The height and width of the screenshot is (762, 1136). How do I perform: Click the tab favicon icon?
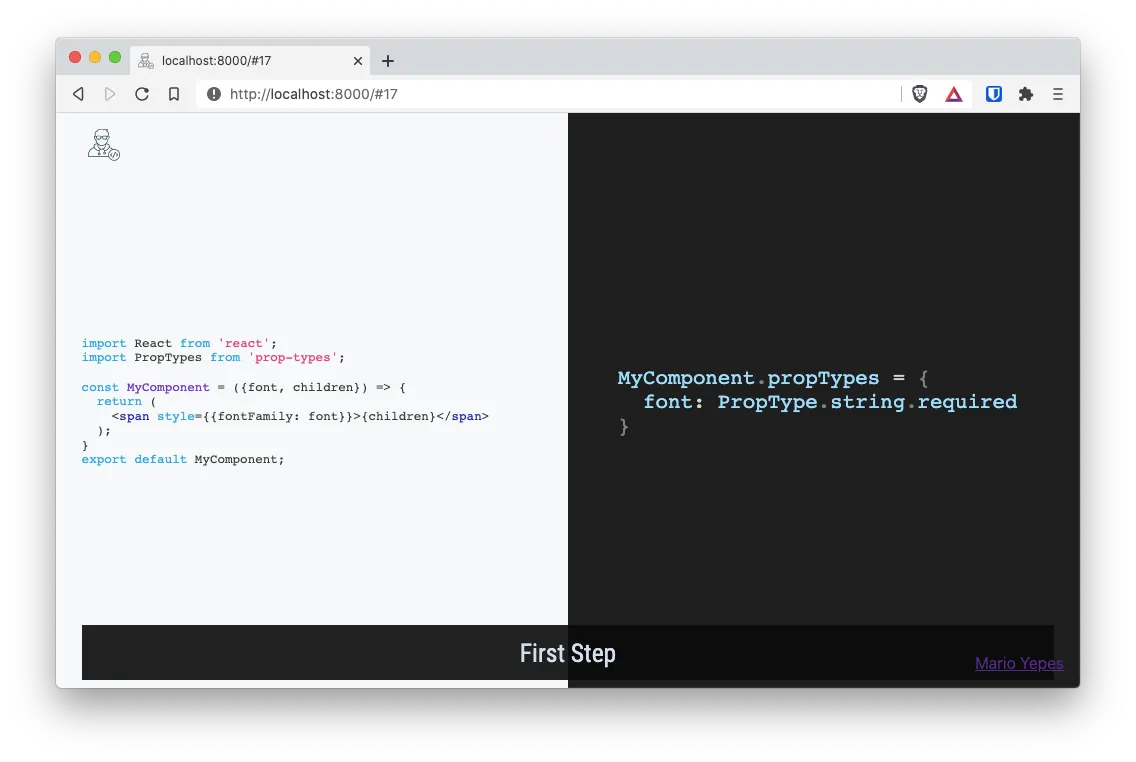146,61
